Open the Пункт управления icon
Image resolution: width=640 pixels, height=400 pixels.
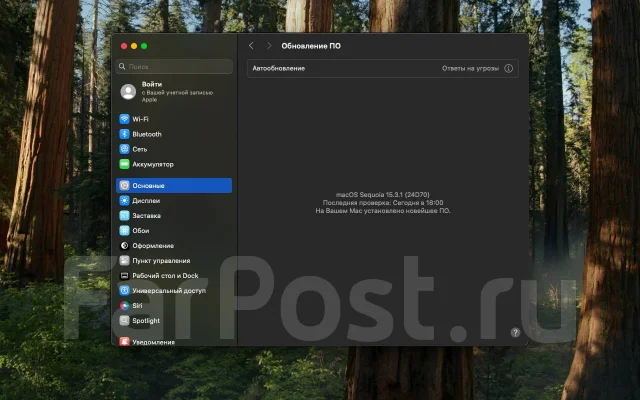tap(124, 260)
